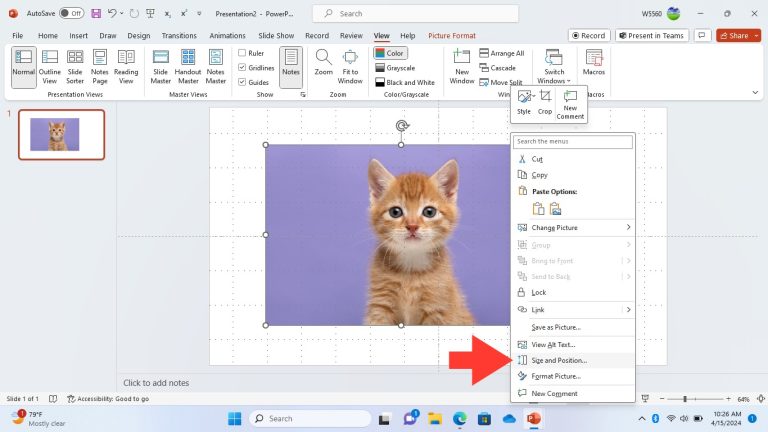Select the slide 1 thumbnail
Screen dimensions: 768x432
(x=61, y=135)
